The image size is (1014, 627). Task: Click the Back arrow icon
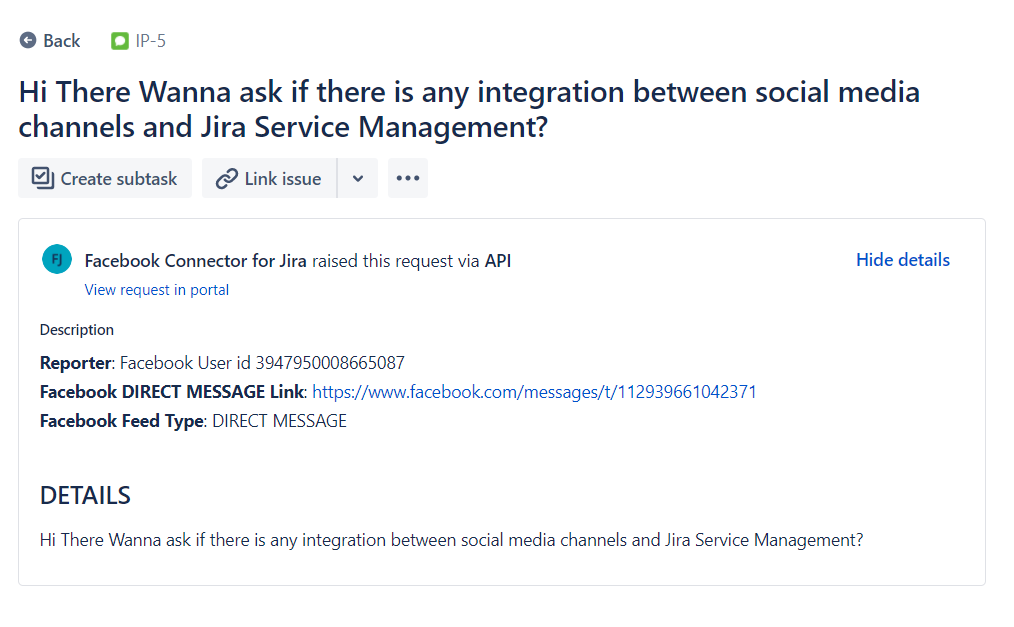coord(28,41)
